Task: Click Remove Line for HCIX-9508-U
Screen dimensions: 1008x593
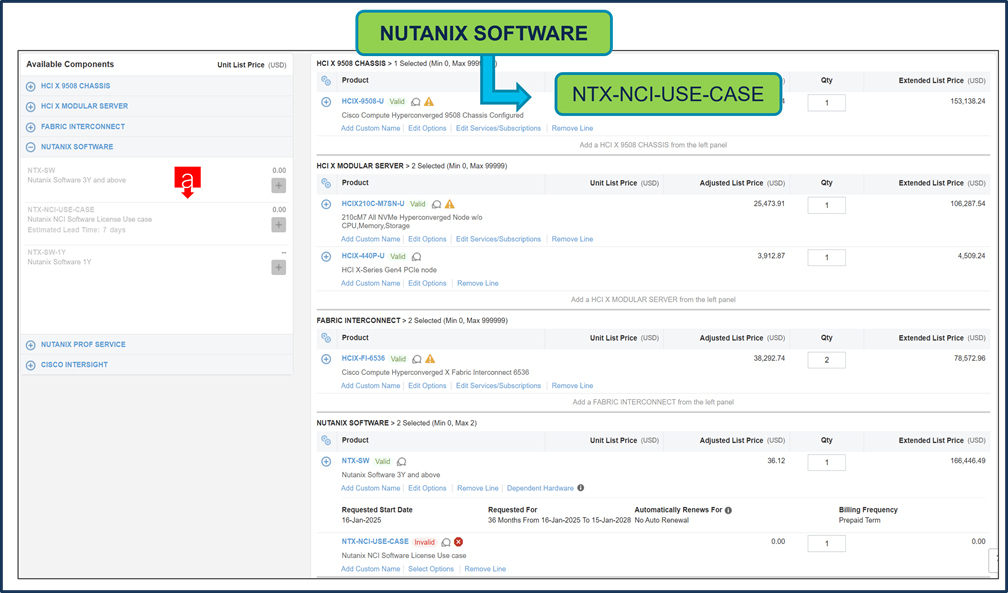Action: click(x=572, y=128)
